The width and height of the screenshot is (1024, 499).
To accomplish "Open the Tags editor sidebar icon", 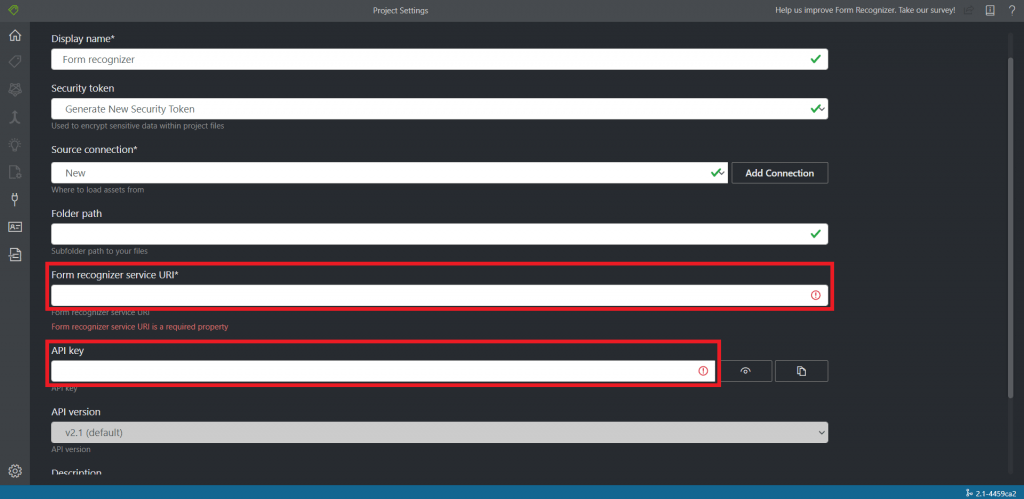I will coord(15,62).
